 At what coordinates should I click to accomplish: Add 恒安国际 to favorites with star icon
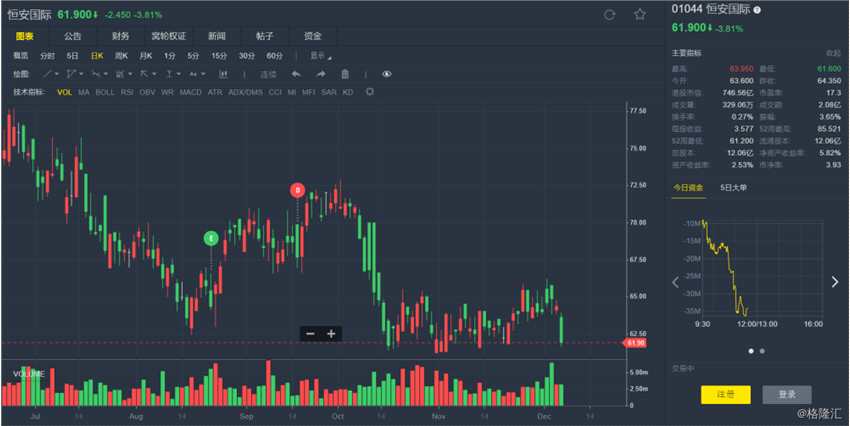click(x=640, y=15)
